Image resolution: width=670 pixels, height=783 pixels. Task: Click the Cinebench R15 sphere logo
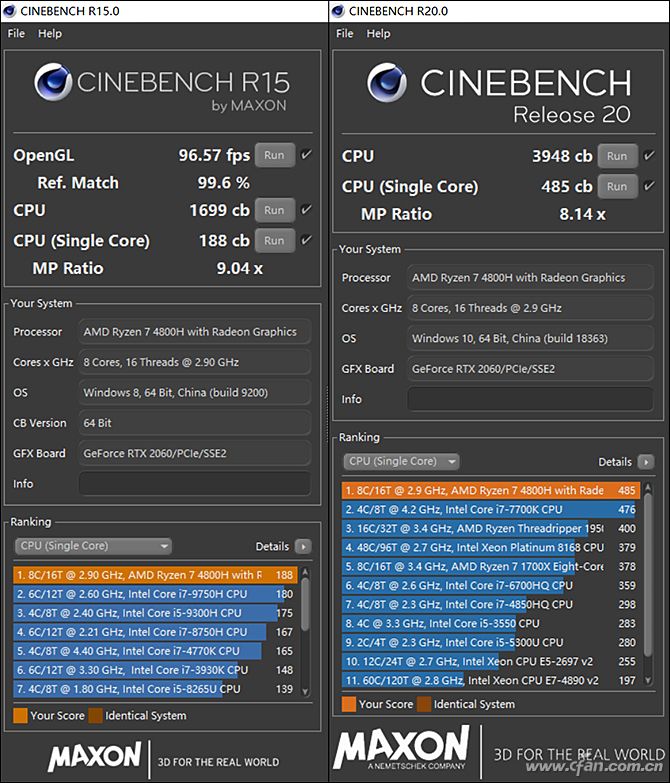pos(53,82)
